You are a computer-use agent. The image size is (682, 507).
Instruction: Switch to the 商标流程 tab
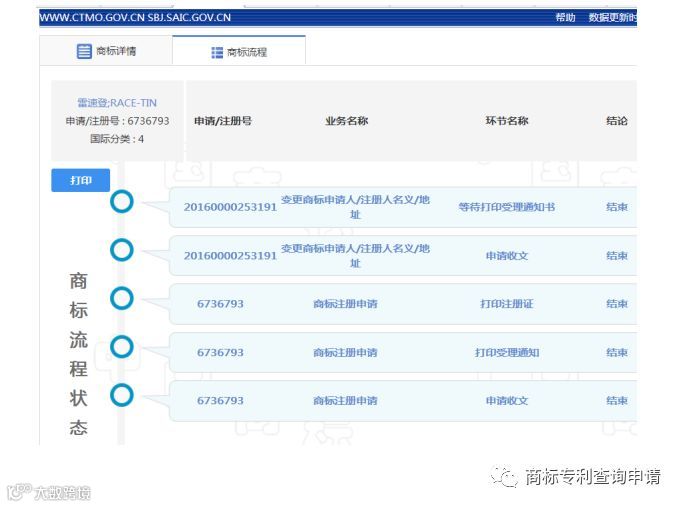239,51
